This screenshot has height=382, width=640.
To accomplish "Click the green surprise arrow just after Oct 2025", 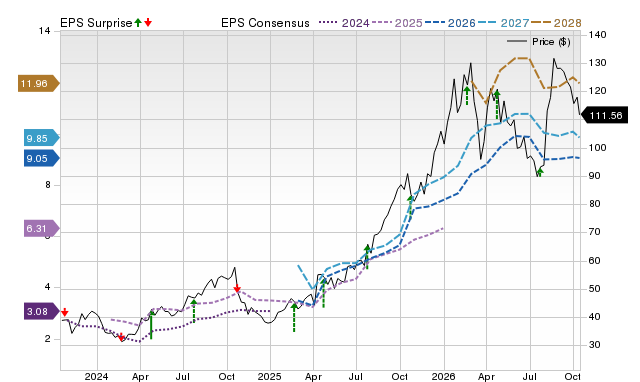I will 410,207.
